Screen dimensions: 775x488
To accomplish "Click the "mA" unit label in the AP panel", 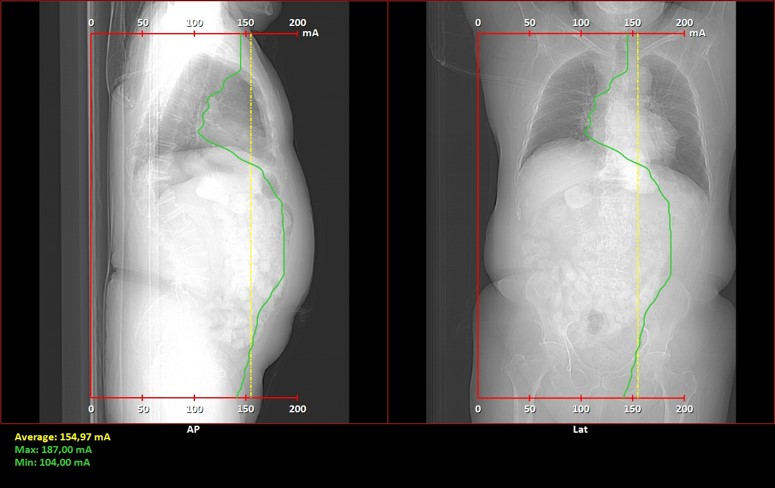I will coord(310,33).
